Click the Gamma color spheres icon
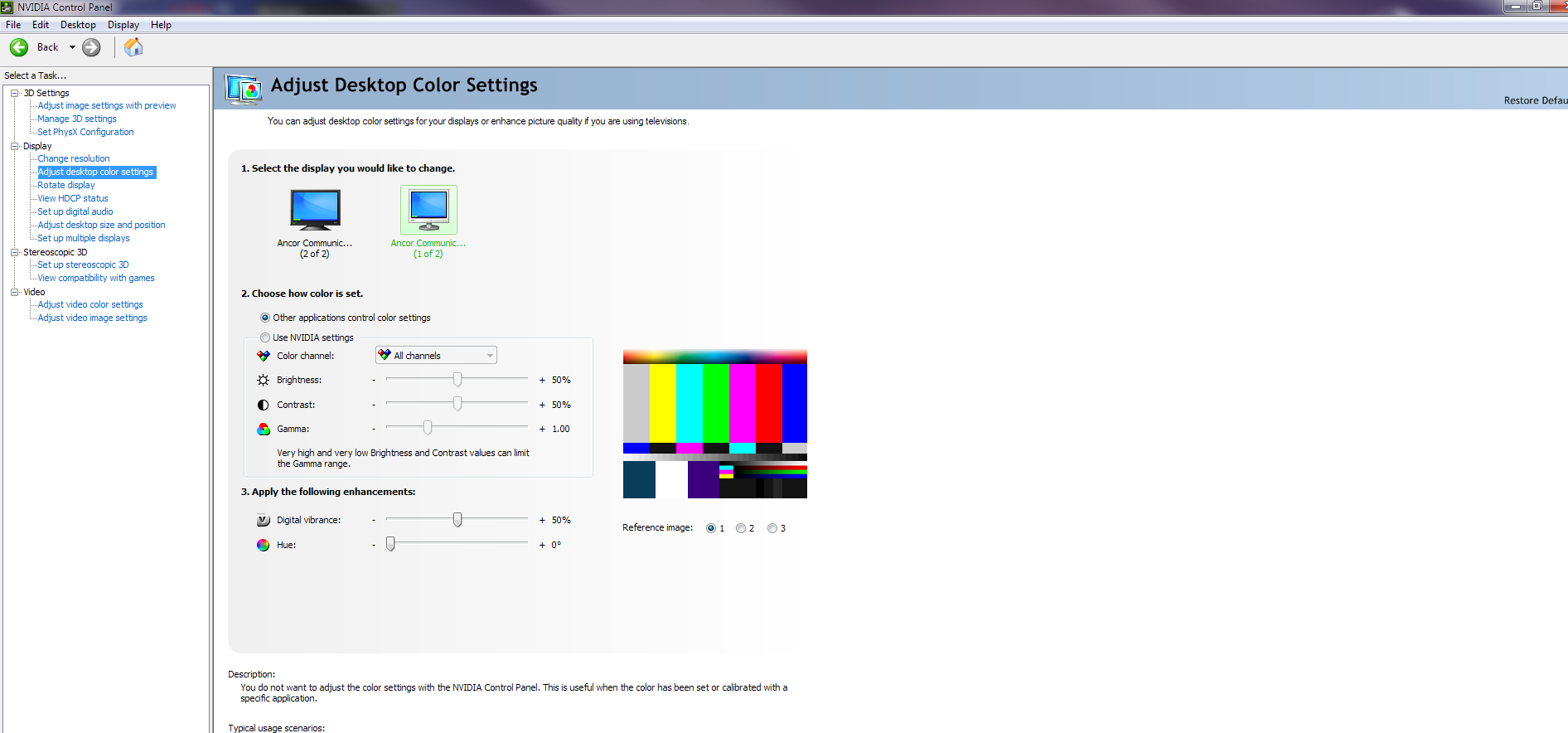 (x=264, y=429)
